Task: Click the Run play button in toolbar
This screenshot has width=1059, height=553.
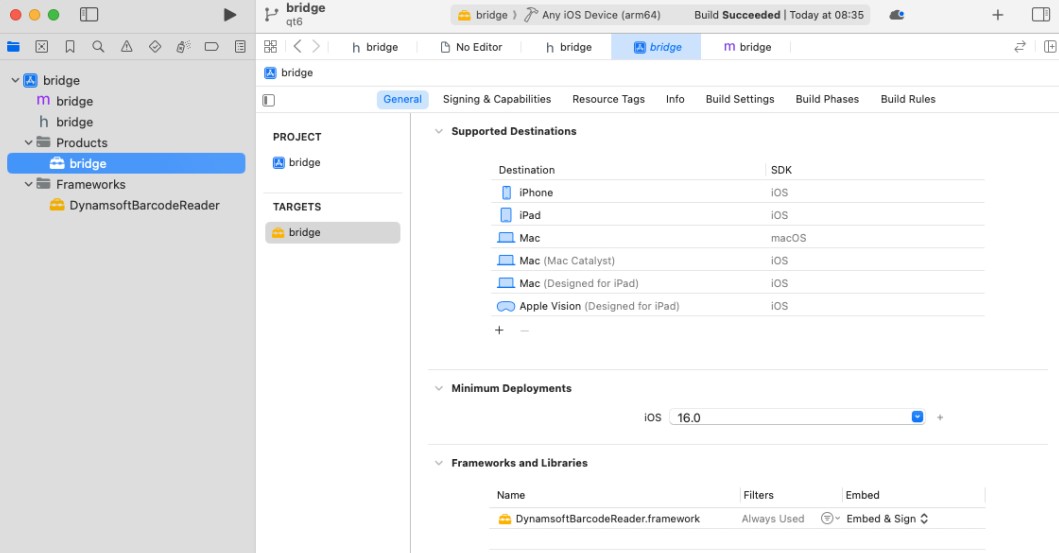Action: coord(230,15)
